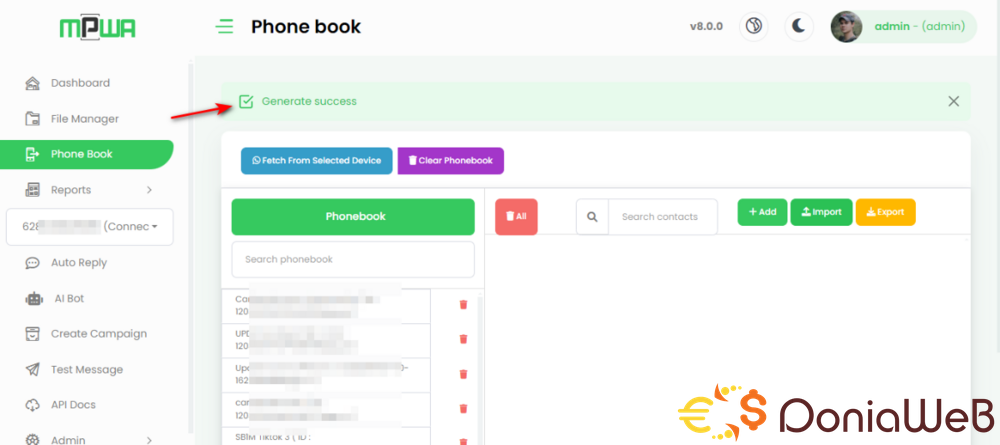Screen dimensions: 1000x445
Task: Expand the Admin submenu
Action: click(x=89, y=440)
